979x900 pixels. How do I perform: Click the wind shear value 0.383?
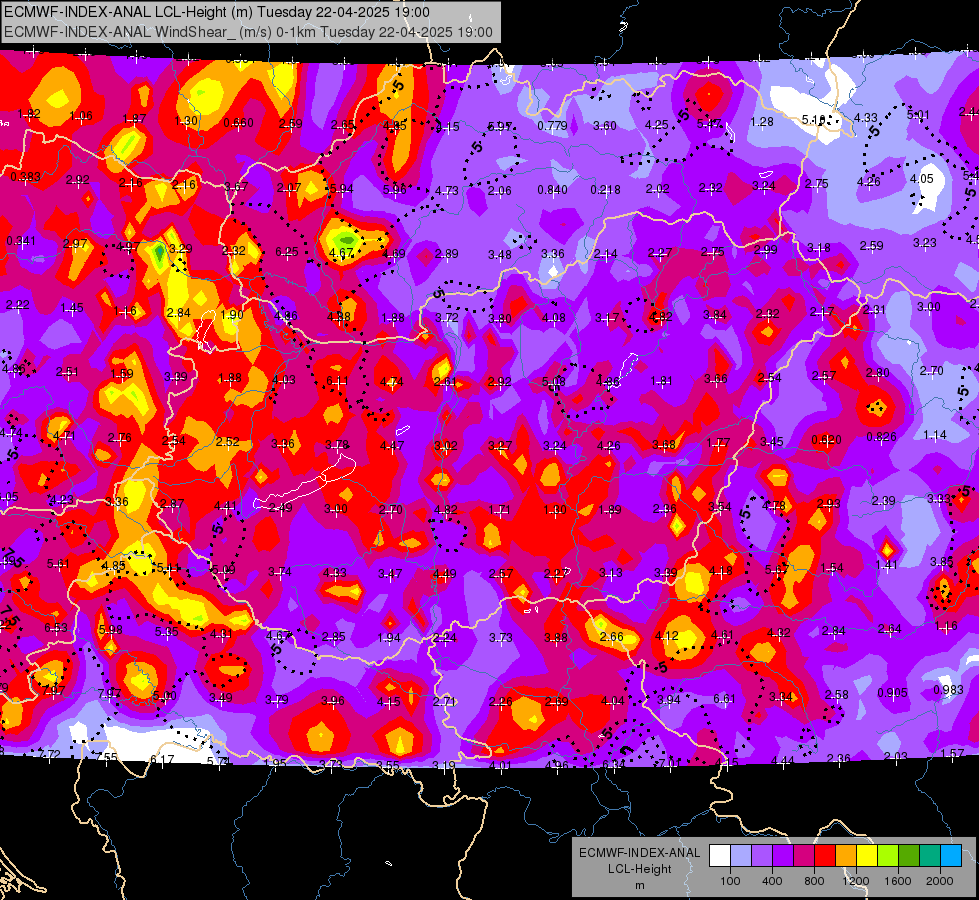[x=26, y=177]
